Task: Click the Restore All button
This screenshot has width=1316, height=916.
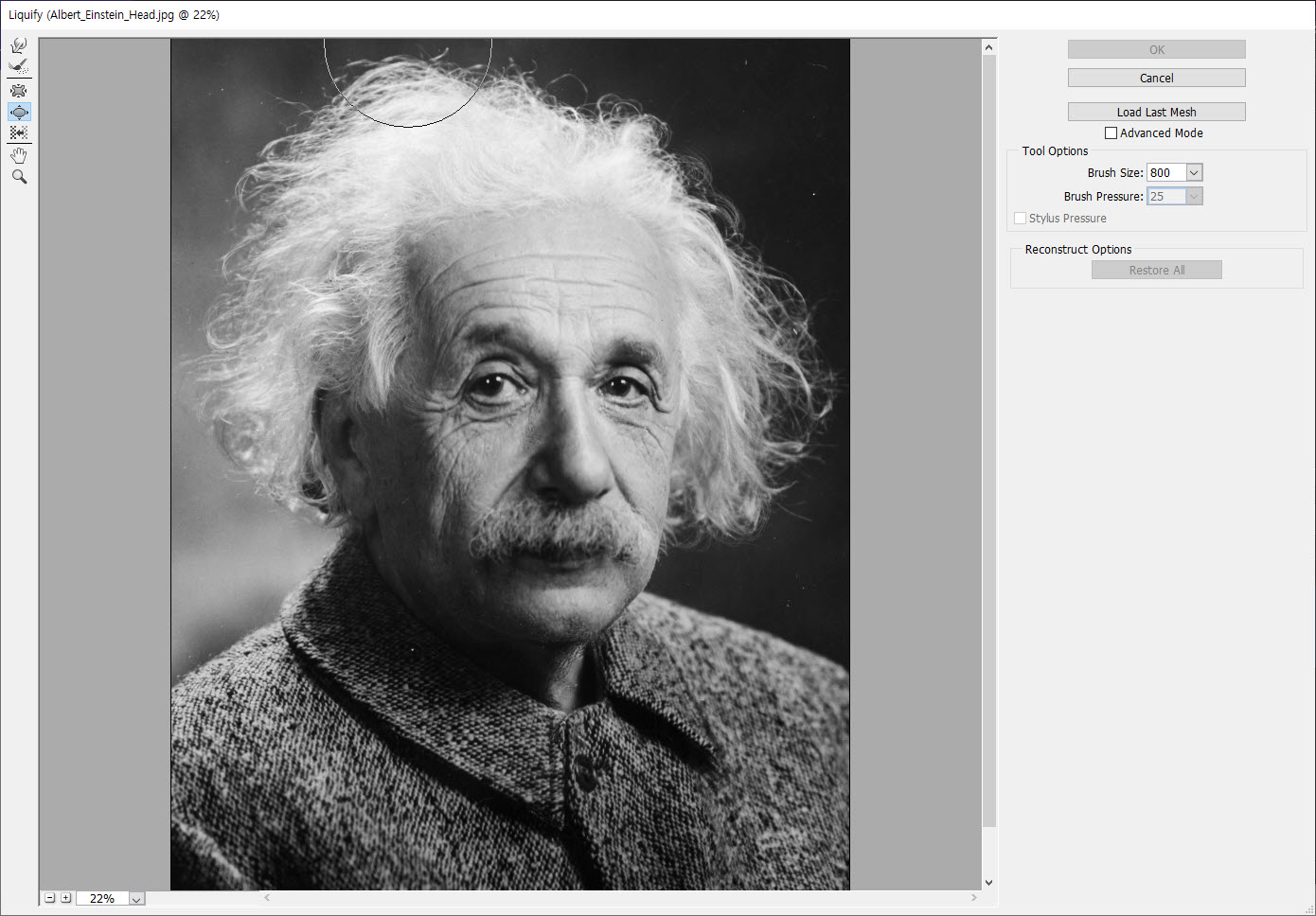Action: (1157, 270)
